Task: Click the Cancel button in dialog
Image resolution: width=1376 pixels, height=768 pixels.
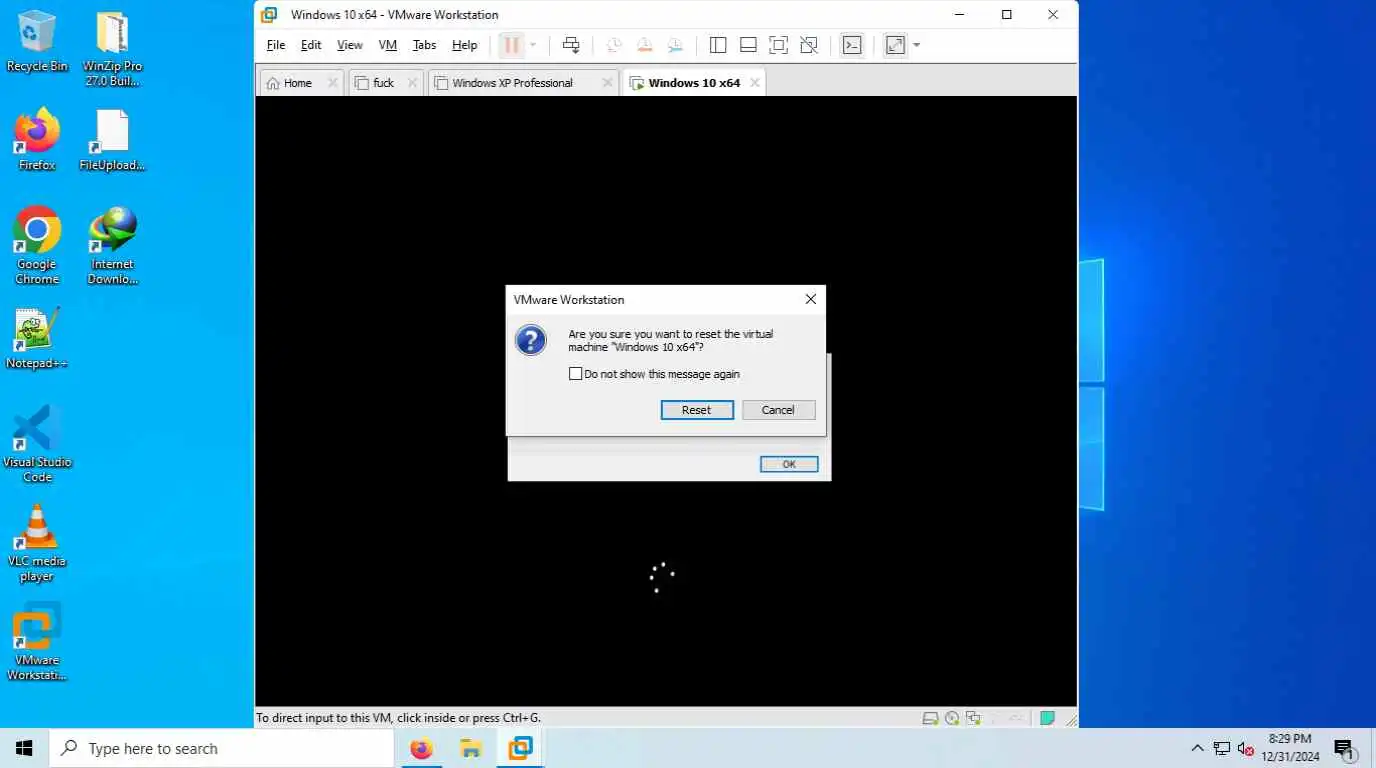Action: coord(778,410)
